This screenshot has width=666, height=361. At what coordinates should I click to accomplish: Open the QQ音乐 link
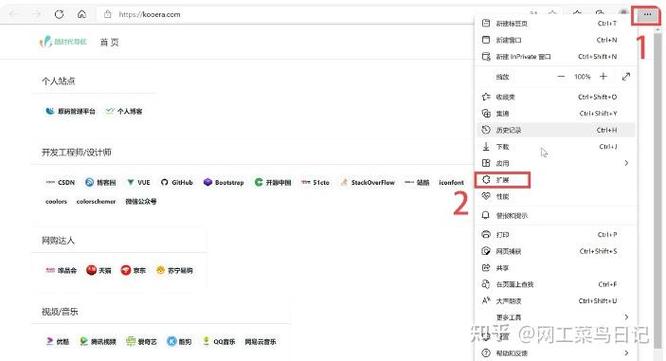click(x=219, y=341)
